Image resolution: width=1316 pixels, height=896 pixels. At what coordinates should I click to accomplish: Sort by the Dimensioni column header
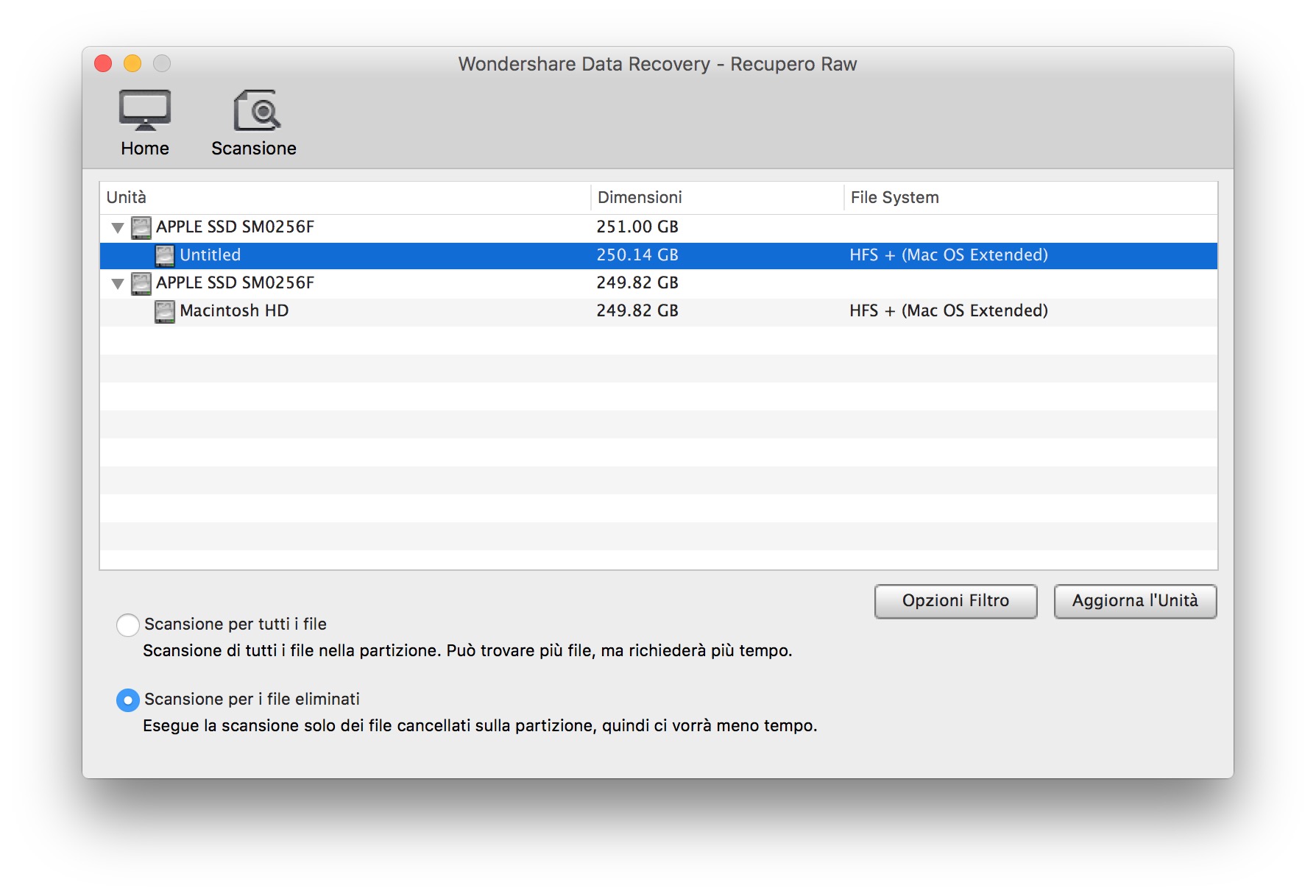click(640, 197)
